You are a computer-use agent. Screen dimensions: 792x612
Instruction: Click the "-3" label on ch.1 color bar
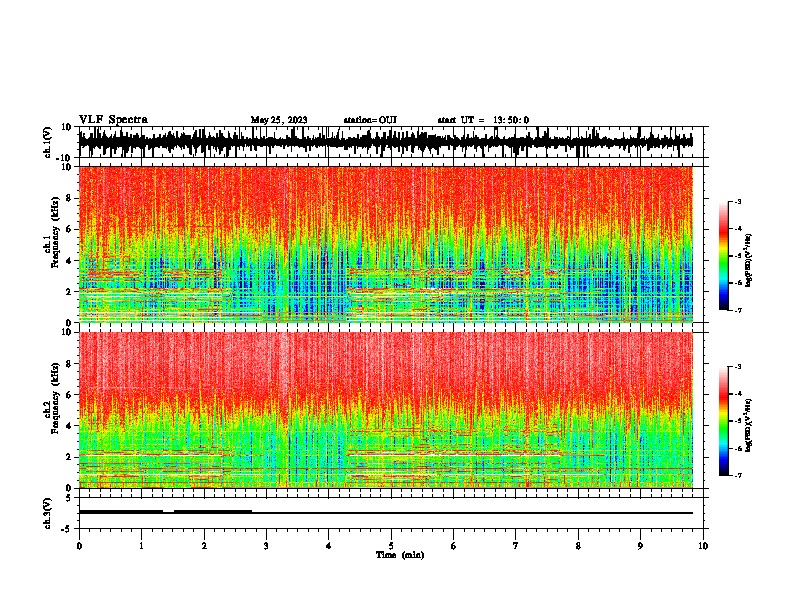pyautogui.click(x=738, y=201)
